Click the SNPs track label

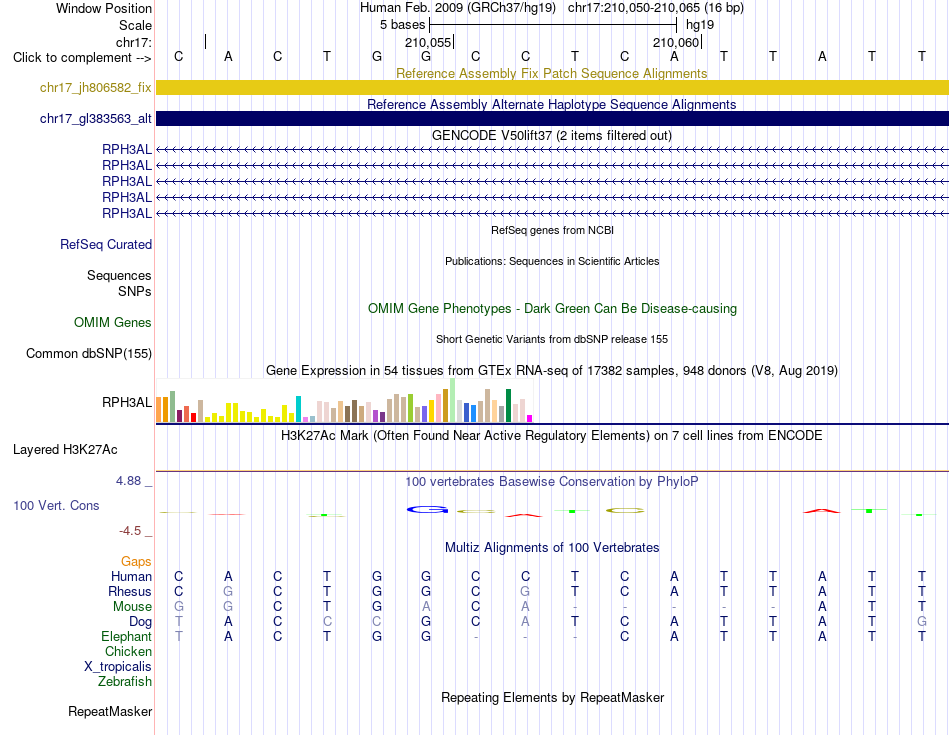click(135, 291)
